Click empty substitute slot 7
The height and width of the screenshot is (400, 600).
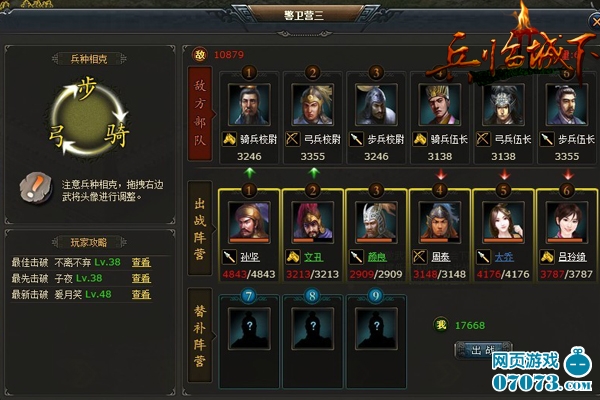249,329
